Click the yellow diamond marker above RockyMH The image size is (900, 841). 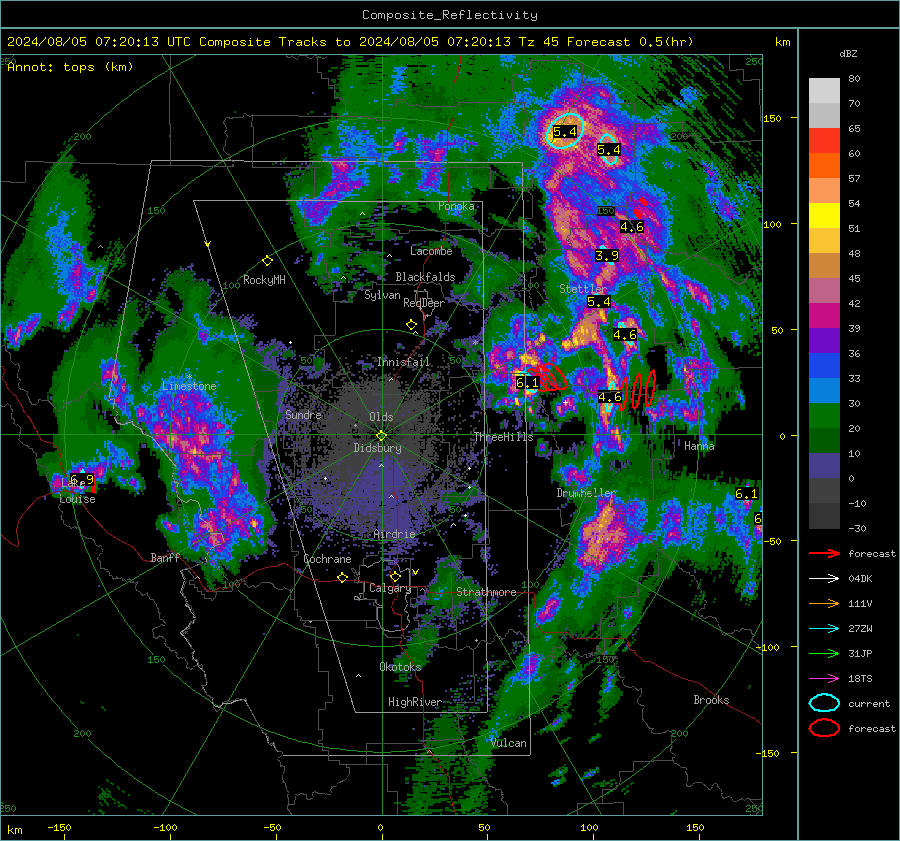coord(267,261)
